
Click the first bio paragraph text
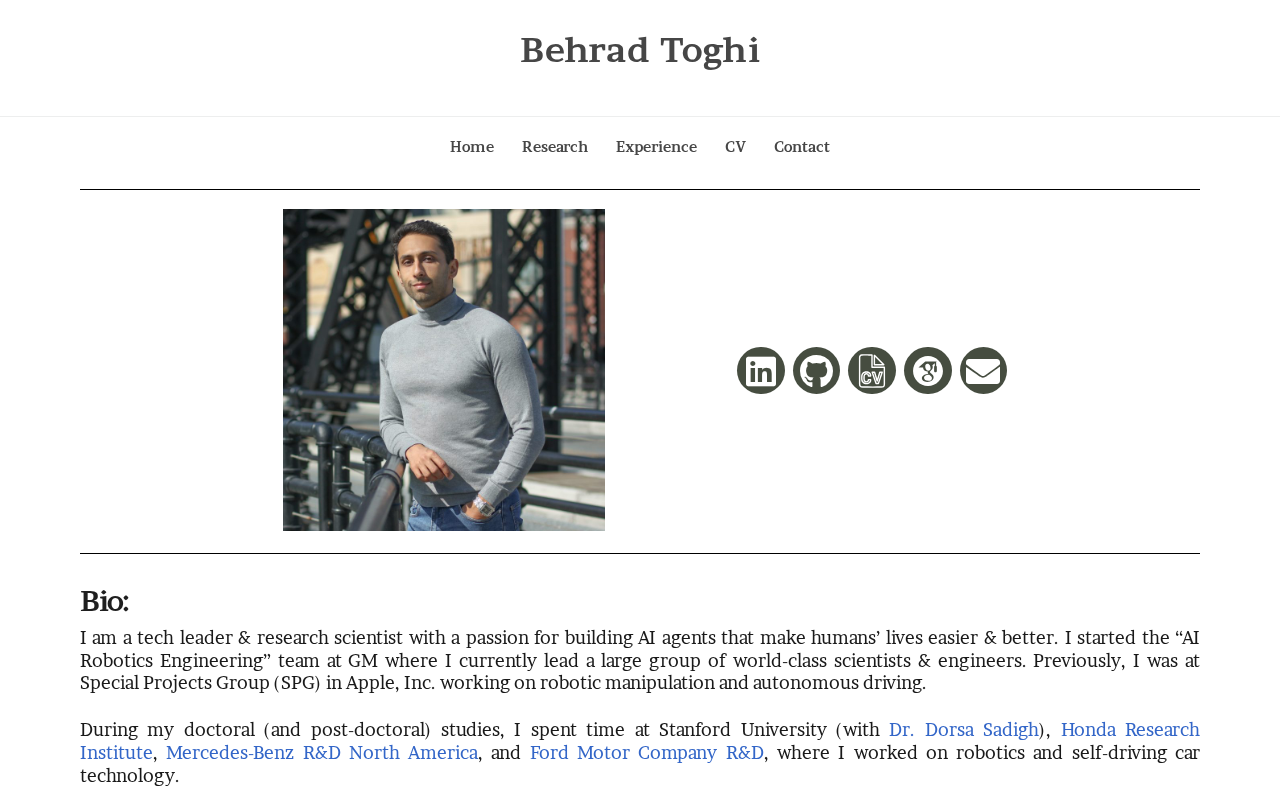(640, 661)
